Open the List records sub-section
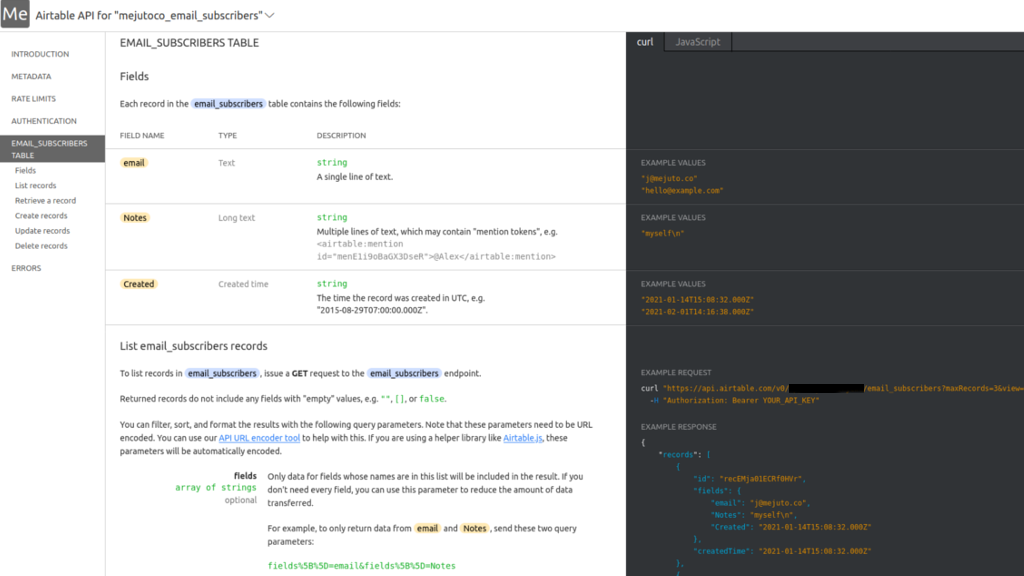Viewport: 1024px width, 576px height. click(x=35, y=185)
